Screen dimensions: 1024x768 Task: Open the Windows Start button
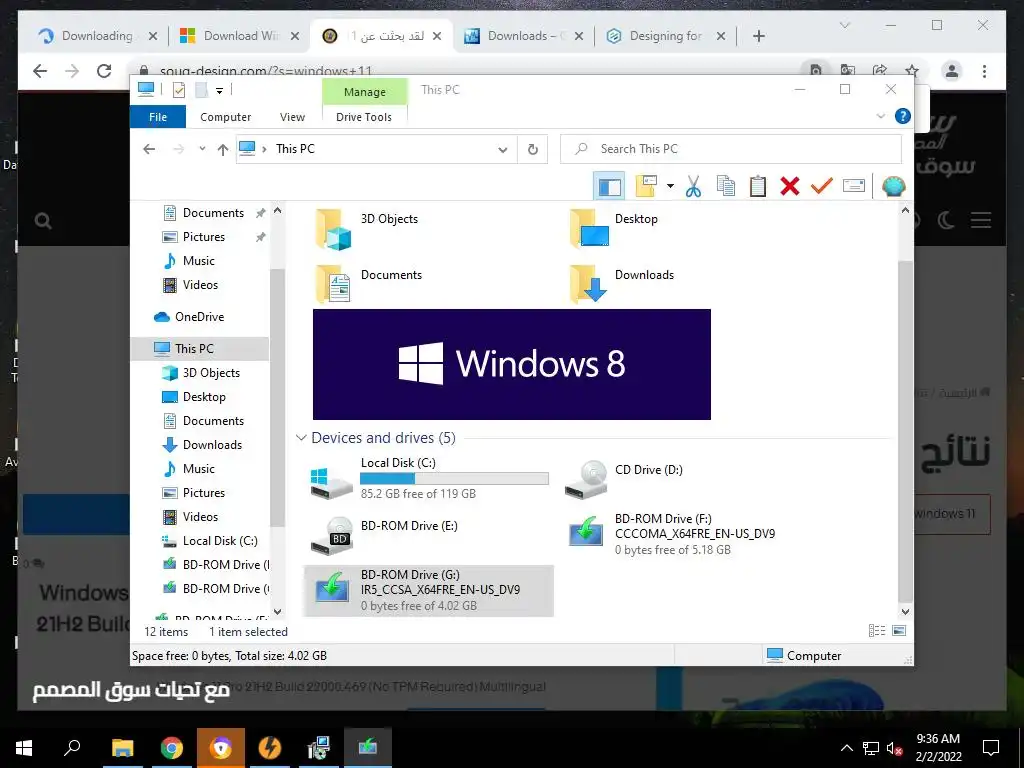pyautogui.click(x=24, y=748)
